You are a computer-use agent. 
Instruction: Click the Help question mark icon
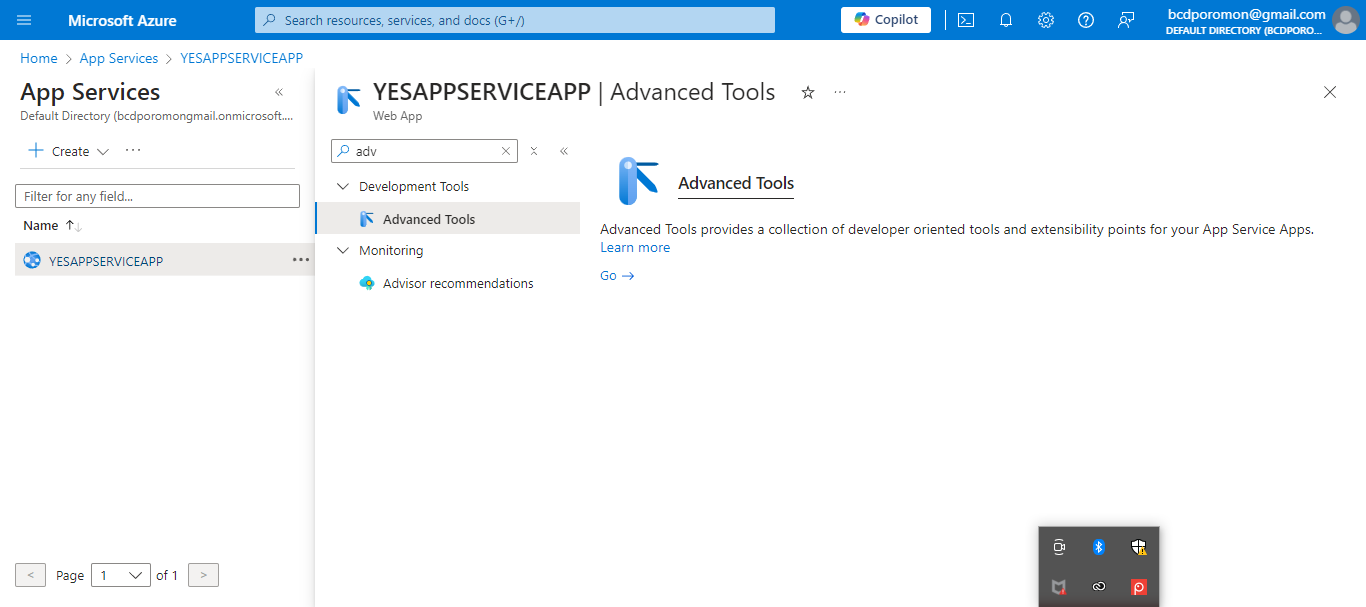point(1086,20)
